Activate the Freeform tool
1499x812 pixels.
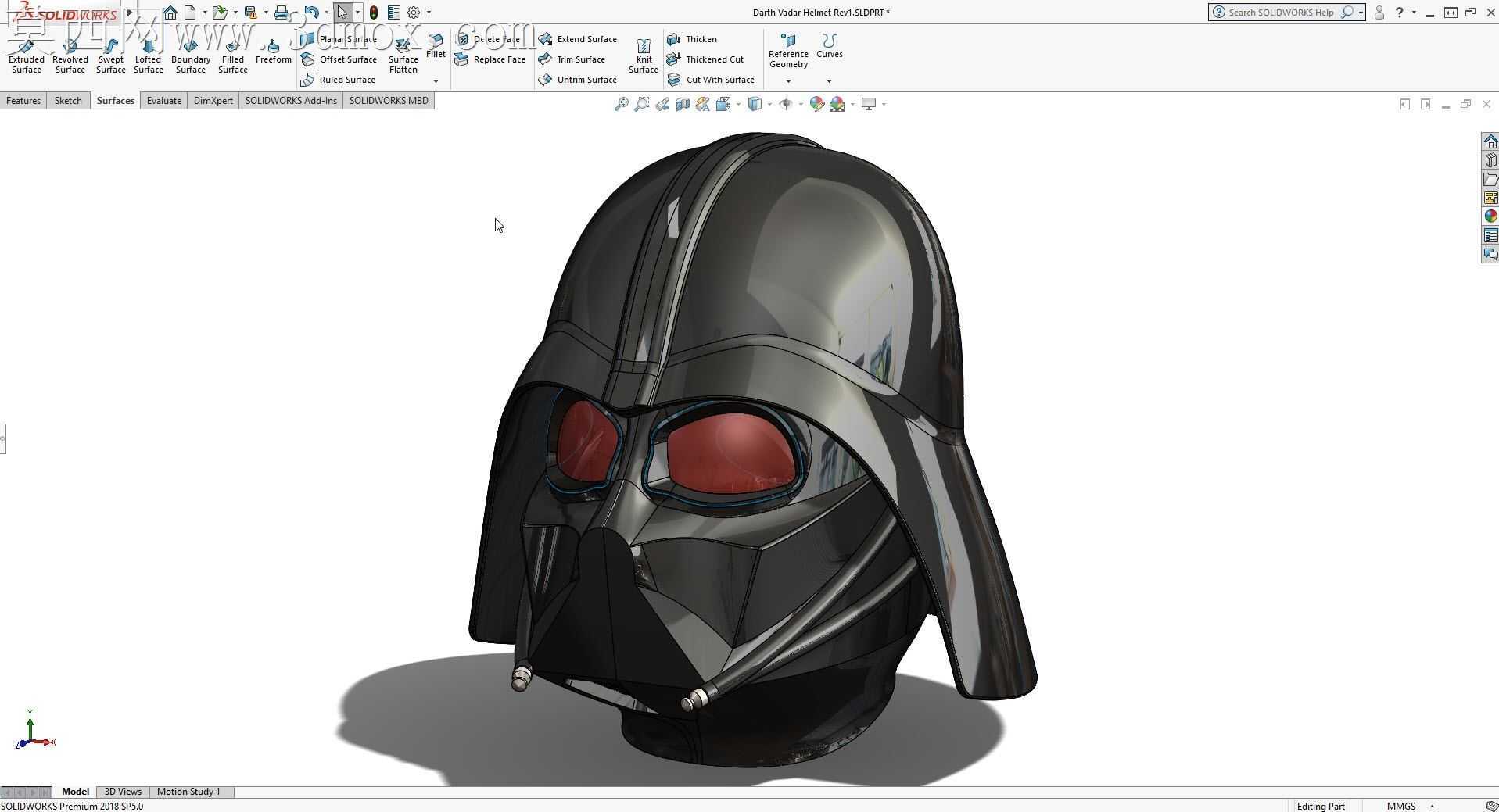tap(273, 51)
